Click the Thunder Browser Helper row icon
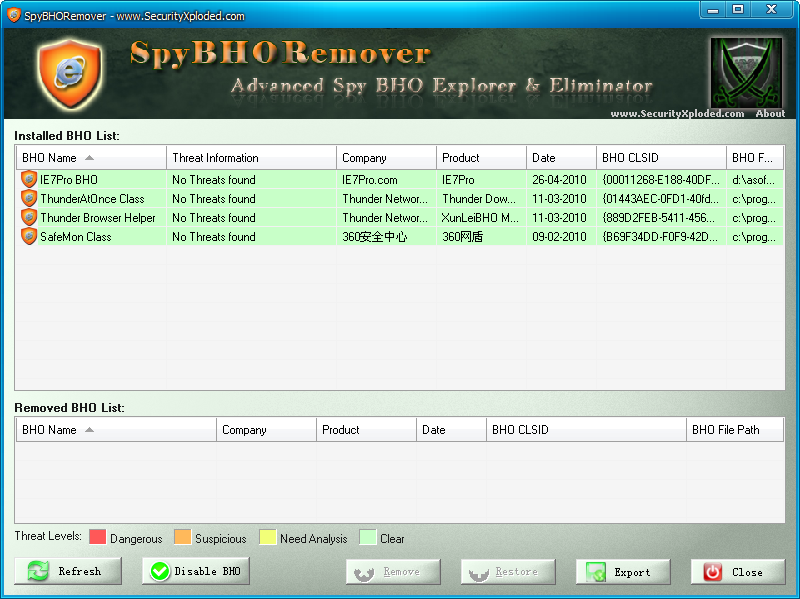Image resolution: width=800 pixels, height=599 pixels. click(x=29, y=218)
